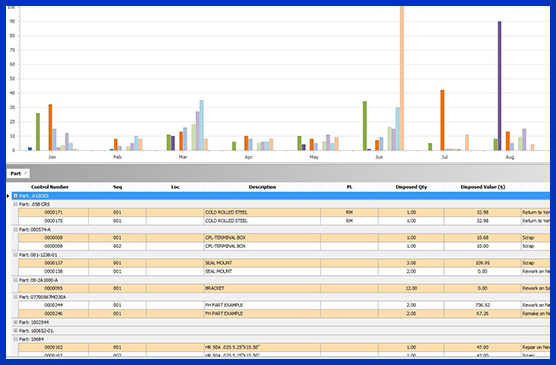Click the tall orange bar in Jul

442,120
